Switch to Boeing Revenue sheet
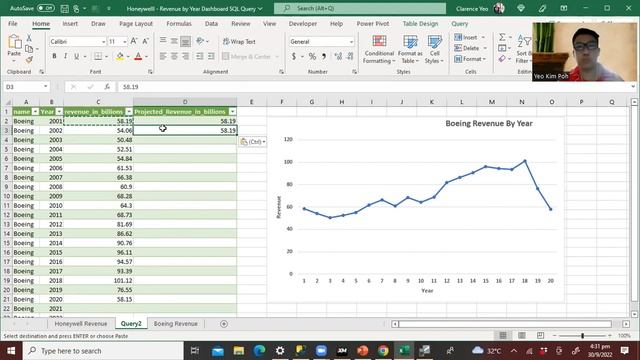This screenshot has width=640, height=360. coord(176,324)
